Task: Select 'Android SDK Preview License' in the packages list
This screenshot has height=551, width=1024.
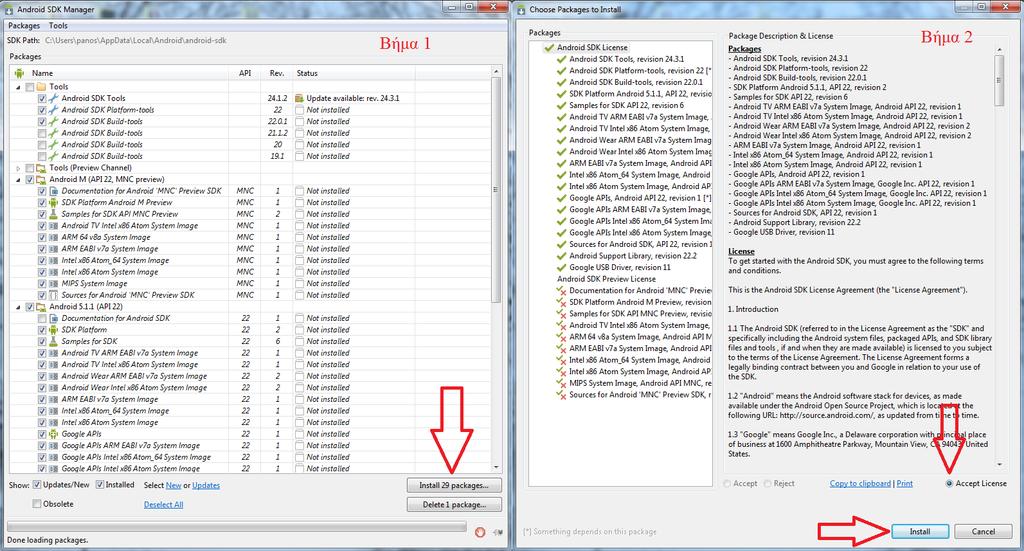Action: (x=606, y=279)
